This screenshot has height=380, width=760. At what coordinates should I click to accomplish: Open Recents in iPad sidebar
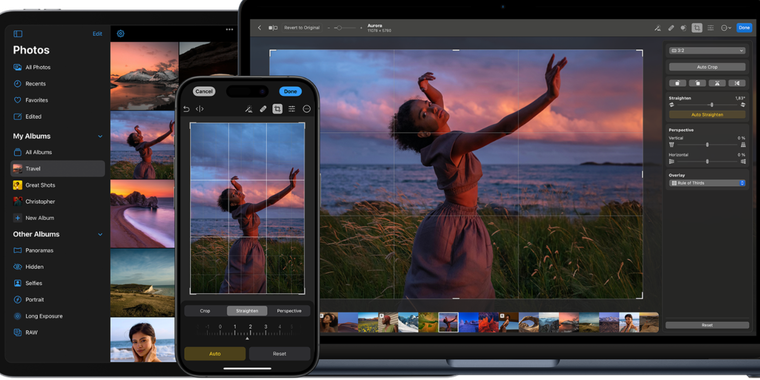point(57,84)
